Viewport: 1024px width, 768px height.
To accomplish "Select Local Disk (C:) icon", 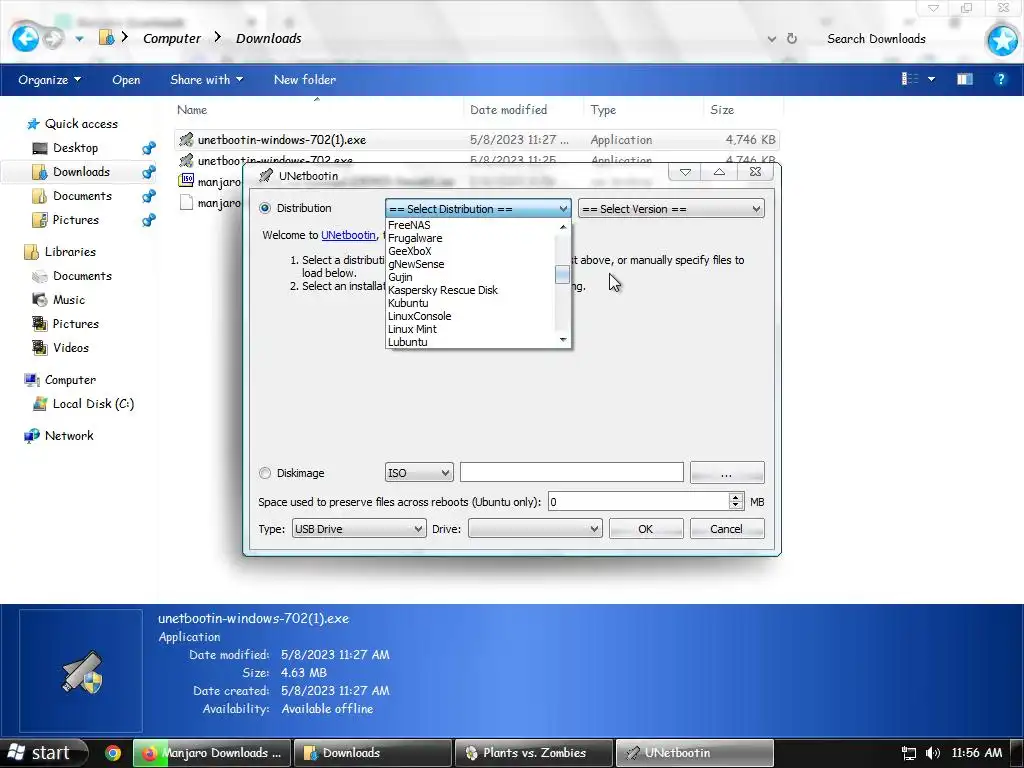I will [x=40, y=404].
